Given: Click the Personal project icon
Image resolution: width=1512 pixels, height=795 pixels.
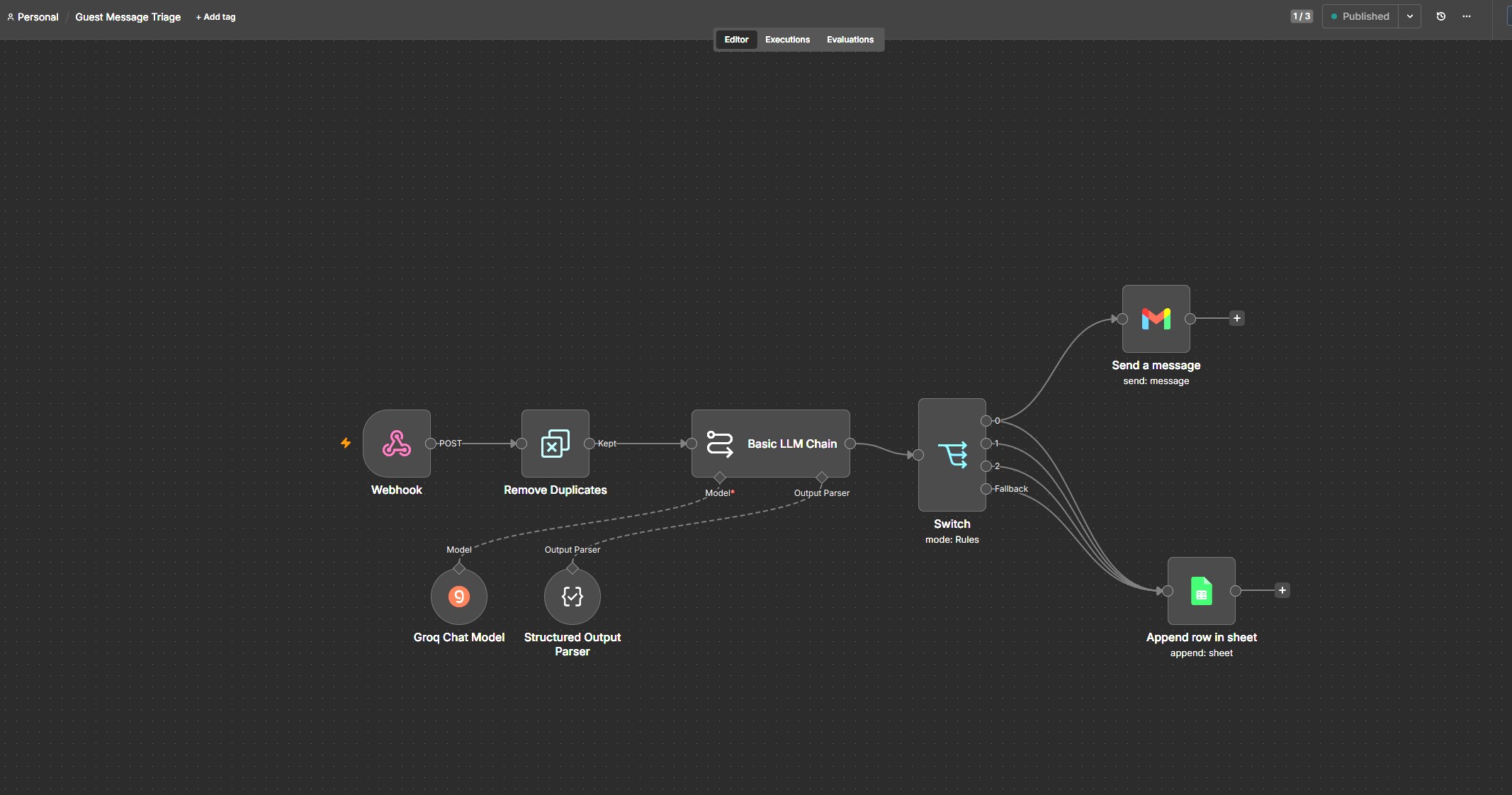Looking at the screenshot, I should click(11, 17).
